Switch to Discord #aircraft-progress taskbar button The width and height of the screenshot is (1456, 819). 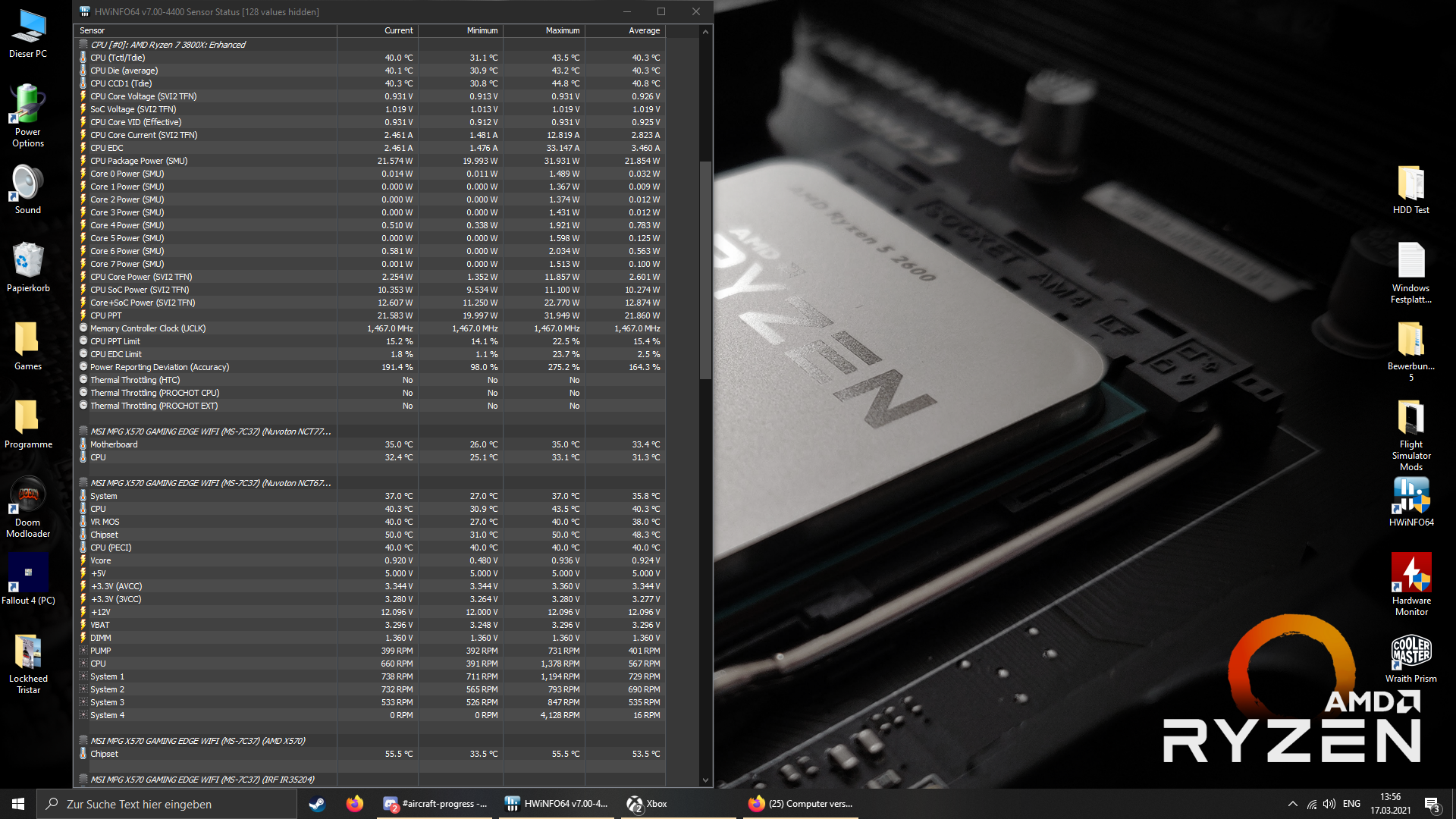point(436,804)
